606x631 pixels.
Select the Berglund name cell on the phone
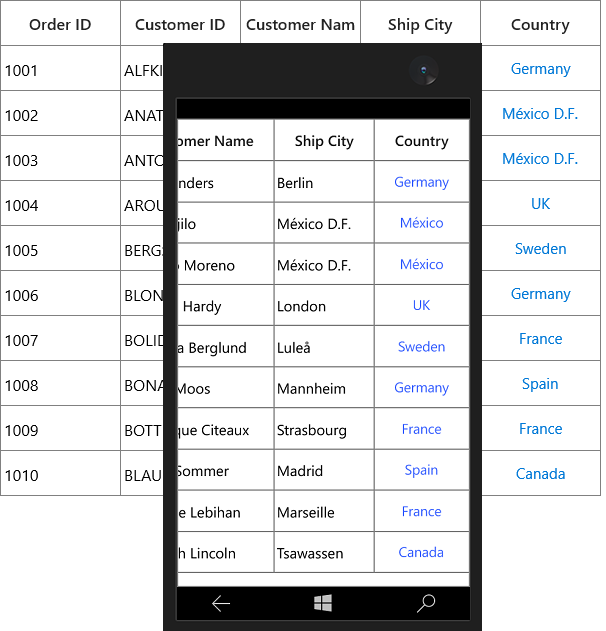pos(225,346)
